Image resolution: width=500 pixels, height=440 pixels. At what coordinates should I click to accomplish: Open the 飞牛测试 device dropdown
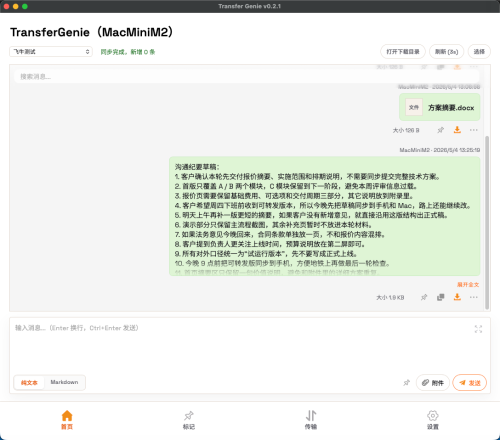(51, 52)
